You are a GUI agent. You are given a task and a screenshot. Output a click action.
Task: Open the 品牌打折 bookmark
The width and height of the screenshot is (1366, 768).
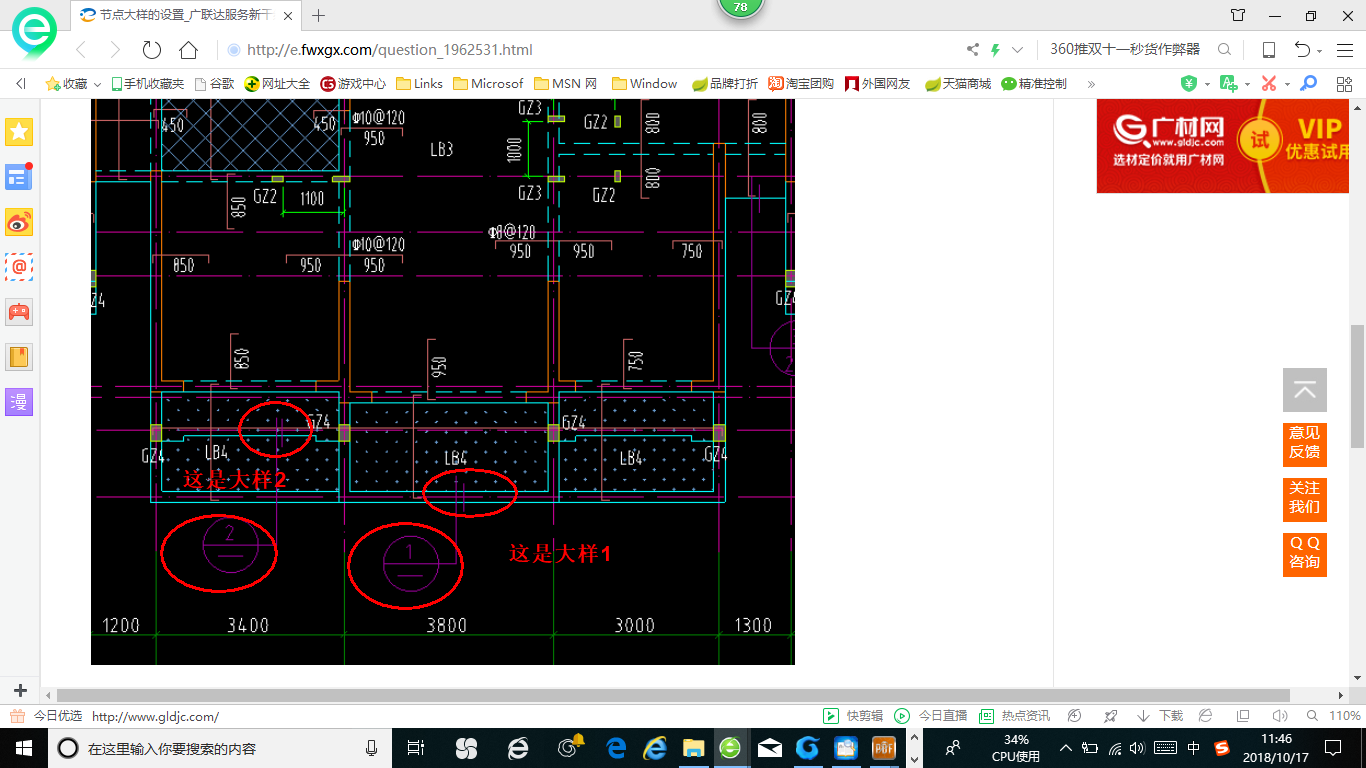point(725,84)
